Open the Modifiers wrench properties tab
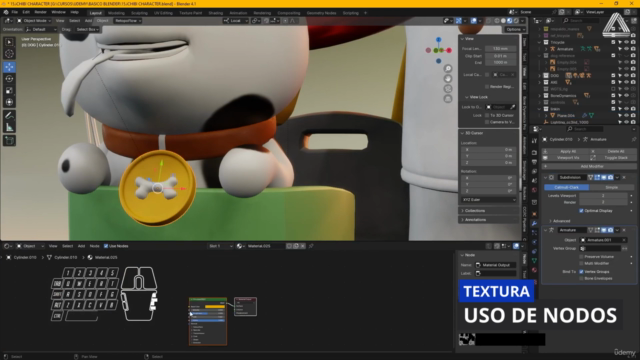The width and height of the screenshot is (640, 360). [x=534, y=223]
